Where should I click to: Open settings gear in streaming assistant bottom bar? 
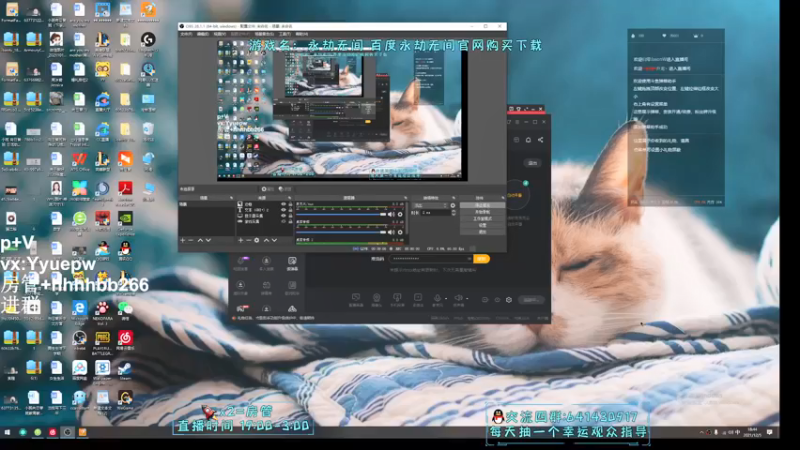[x=509, y=300]
